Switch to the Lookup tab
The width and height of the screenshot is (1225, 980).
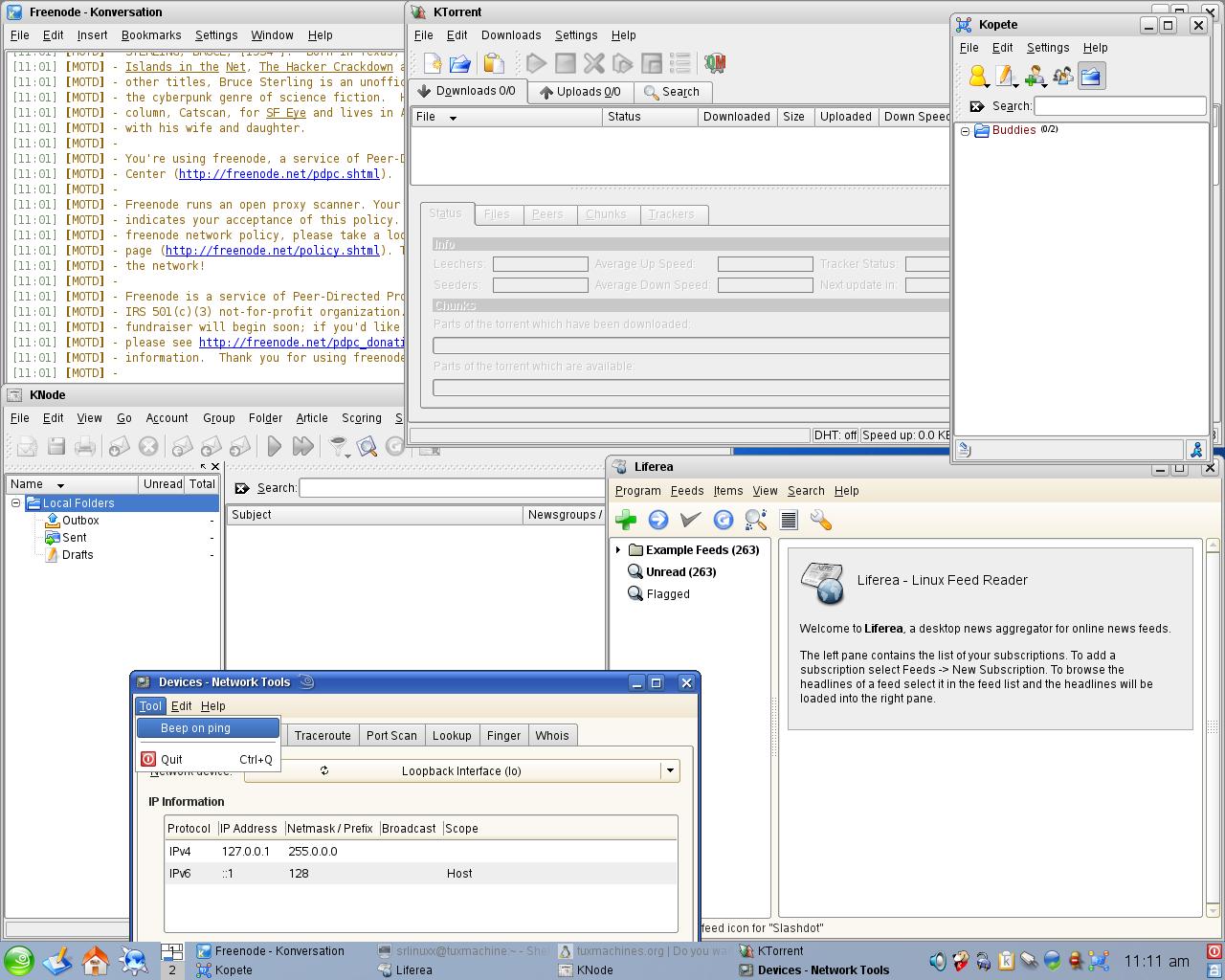(x=452, y=735)
